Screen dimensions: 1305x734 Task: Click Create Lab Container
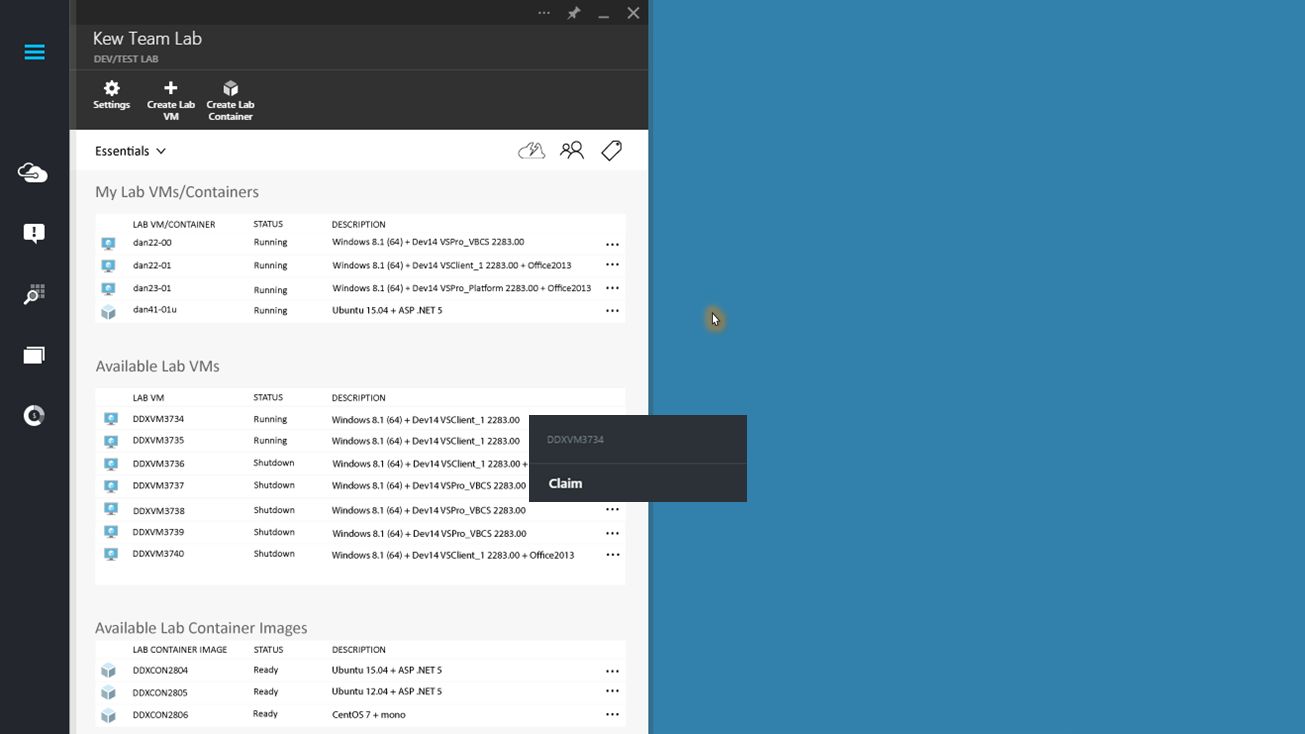(230, 101)
